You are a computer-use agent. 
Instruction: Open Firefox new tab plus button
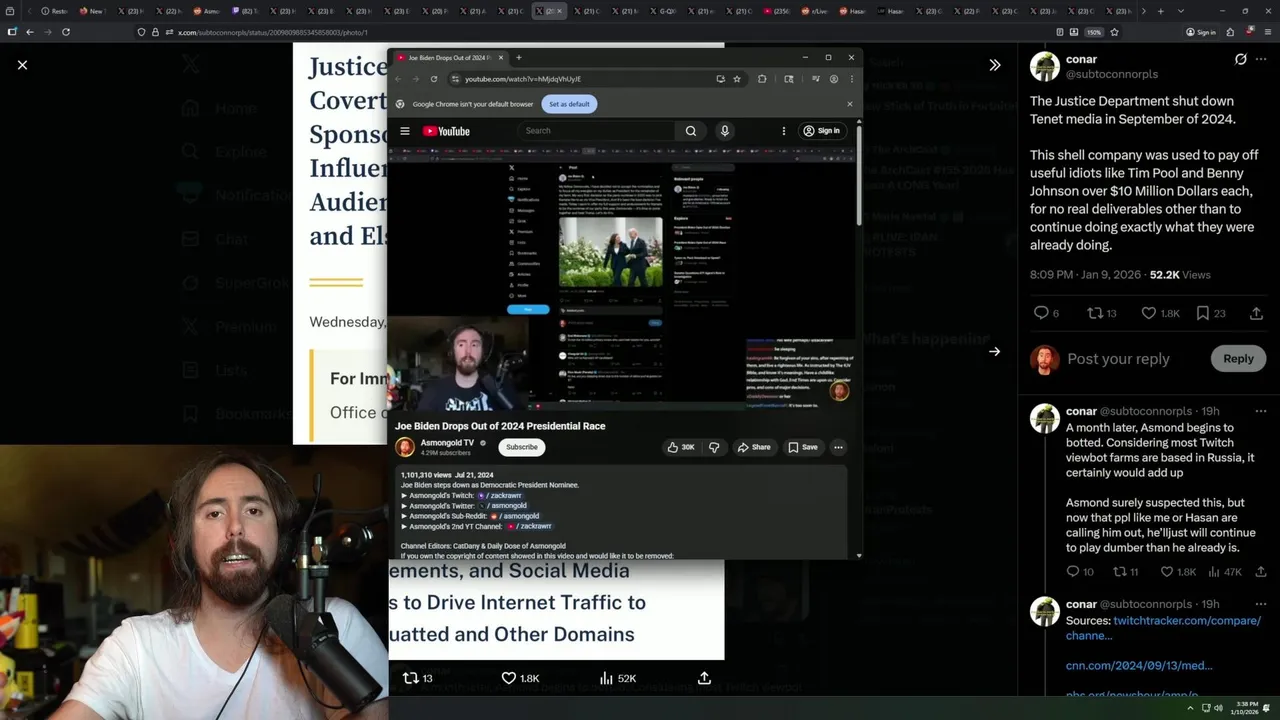pyautogui.click(x=1160, y=11)
